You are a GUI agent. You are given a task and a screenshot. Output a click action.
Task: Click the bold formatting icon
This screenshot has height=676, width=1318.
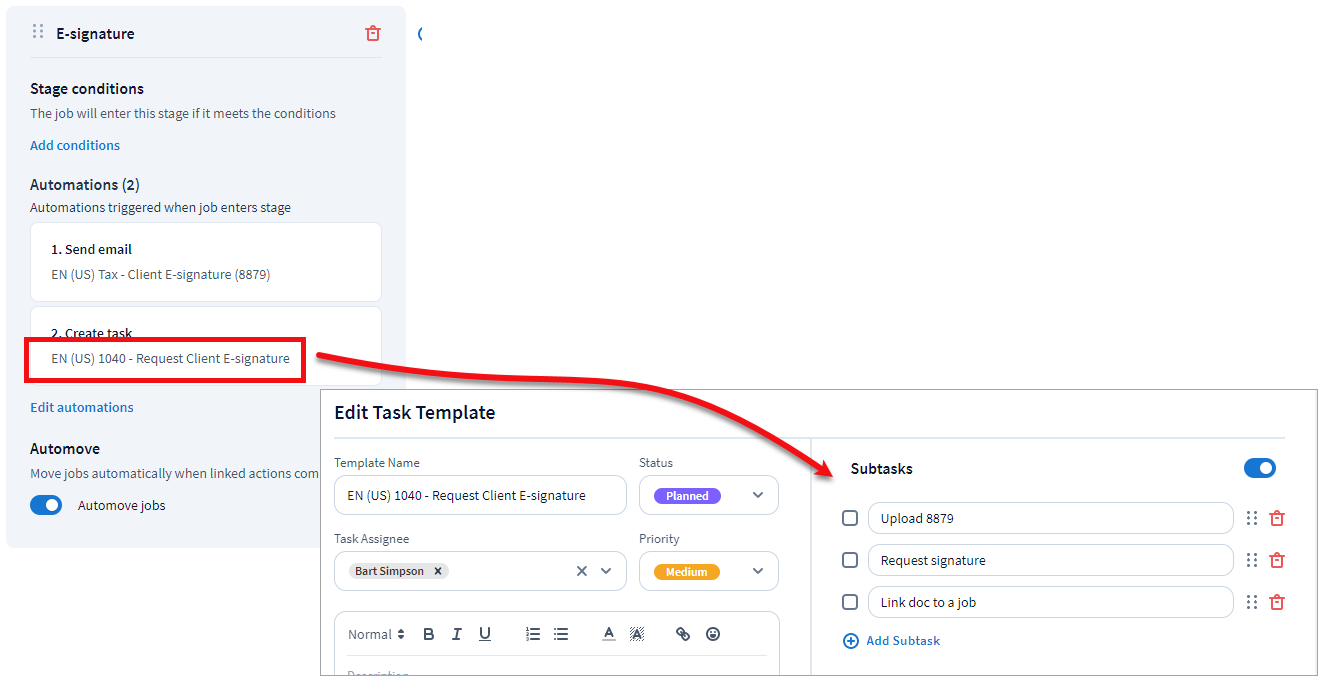(429, 634)
